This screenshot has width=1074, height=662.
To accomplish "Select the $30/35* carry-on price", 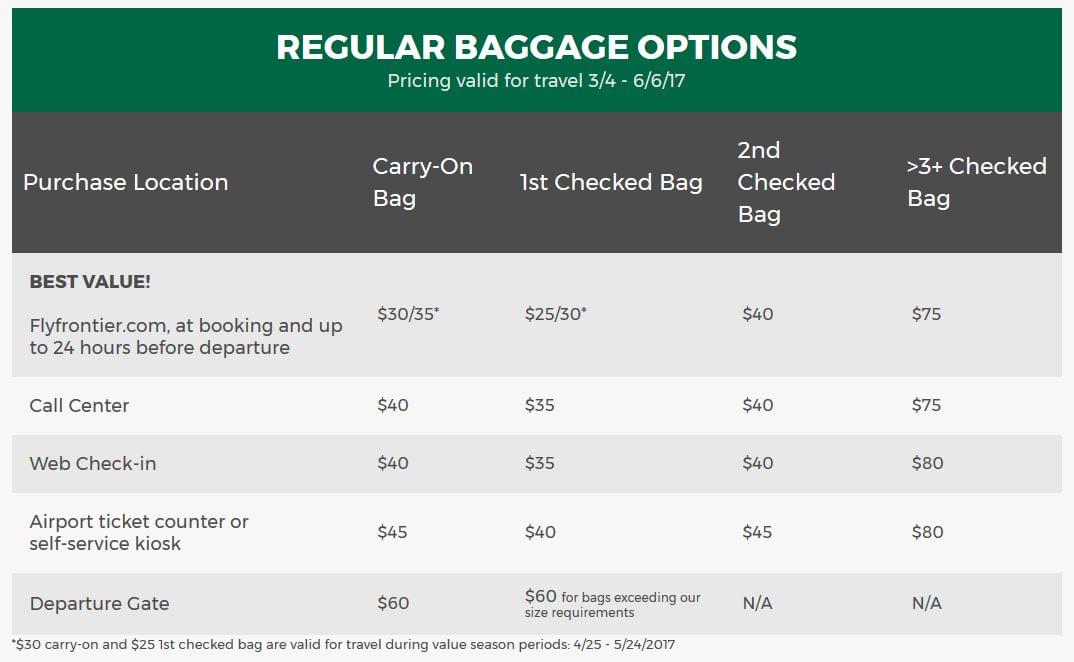I will tap(408, 314).
